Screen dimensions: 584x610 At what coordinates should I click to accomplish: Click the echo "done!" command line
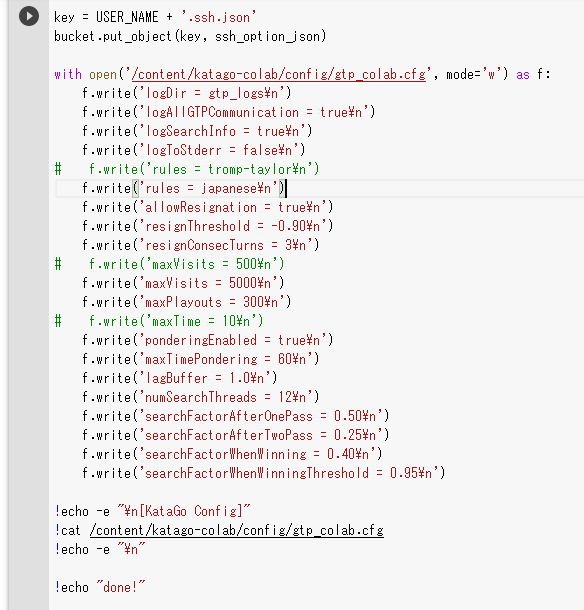pyautogui.click(x=100, y=587)
